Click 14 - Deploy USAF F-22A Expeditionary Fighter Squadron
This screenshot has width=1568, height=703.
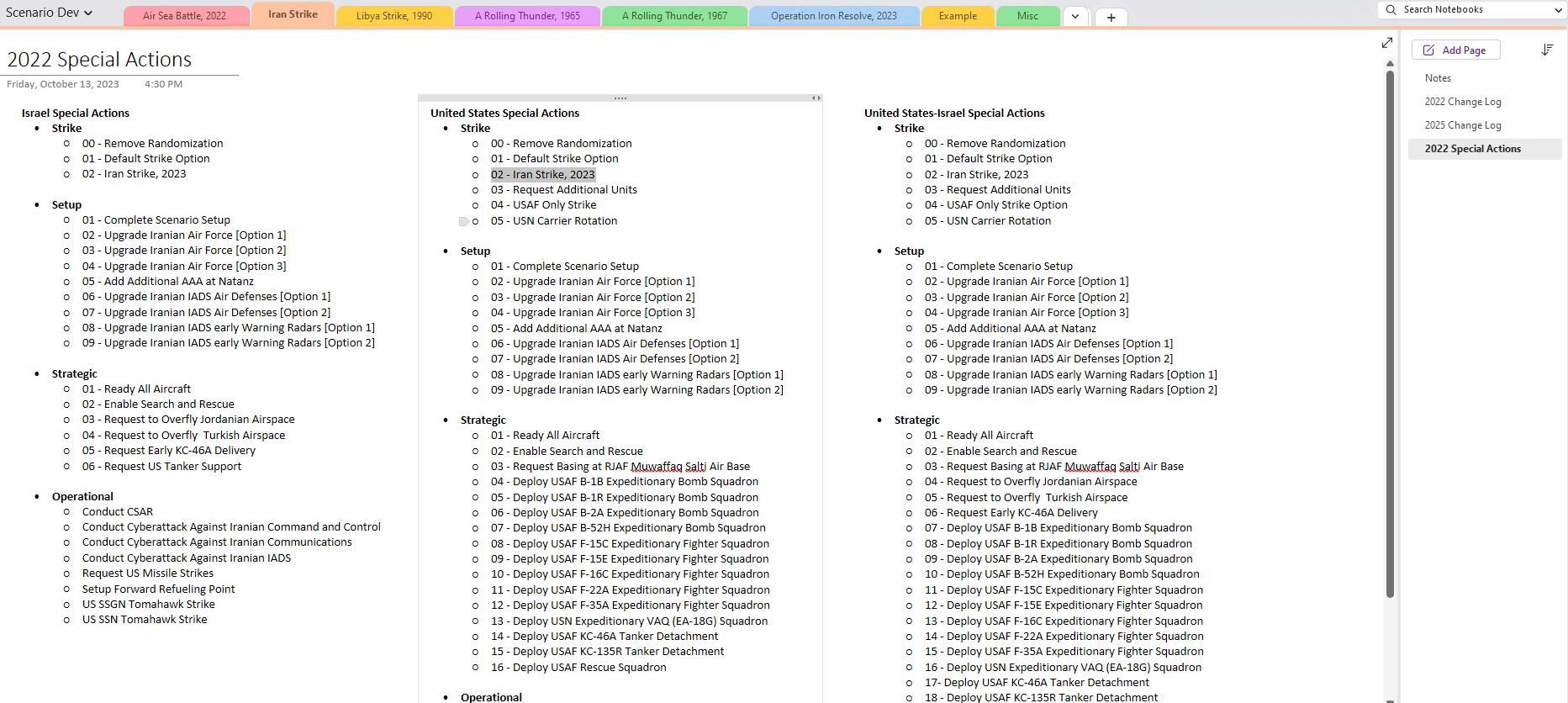tap(1064, 637)
